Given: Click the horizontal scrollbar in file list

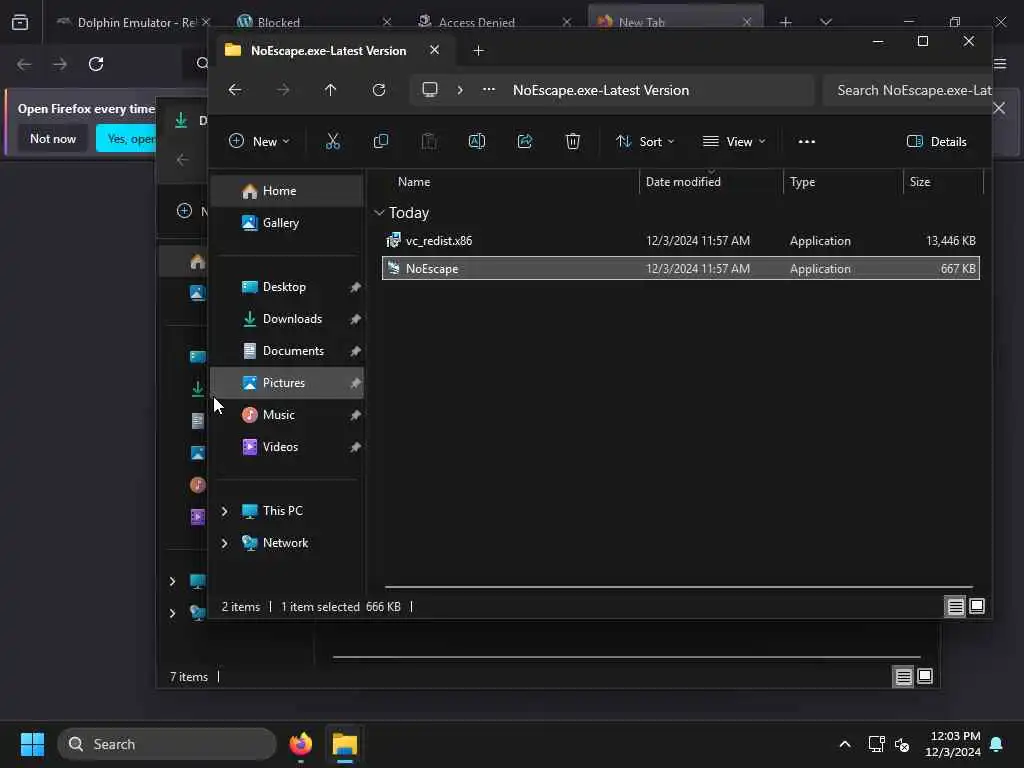Looking at the screenshot, I should coord(679,587).
